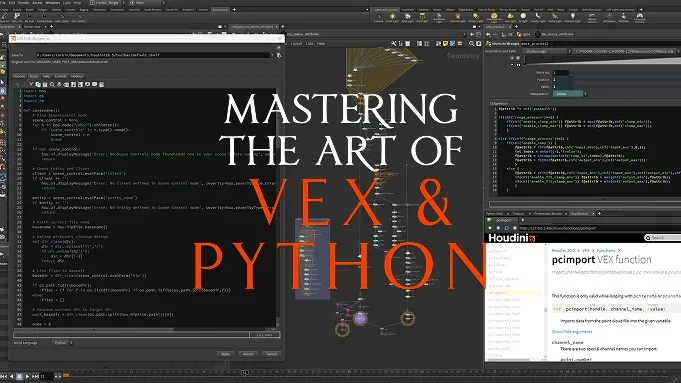This screenshot has width=681, height=383.
Task: Select the Caustic Light shelf tool
Action: coord(538,17)
